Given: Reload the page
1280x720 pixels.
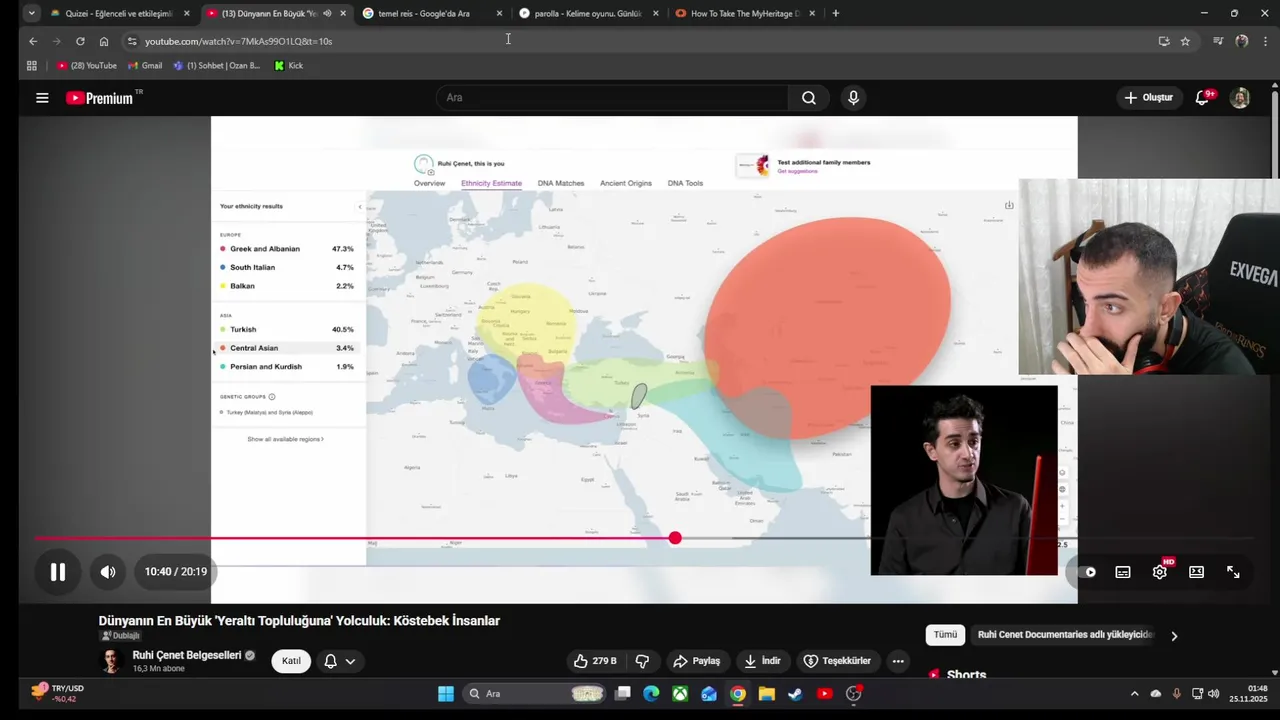Looking at the screenshot, I should point(80,41).
